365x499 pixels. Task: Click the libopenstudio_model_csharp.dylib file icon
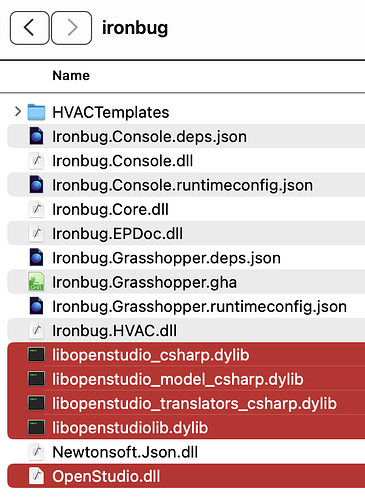click(36, 379)
